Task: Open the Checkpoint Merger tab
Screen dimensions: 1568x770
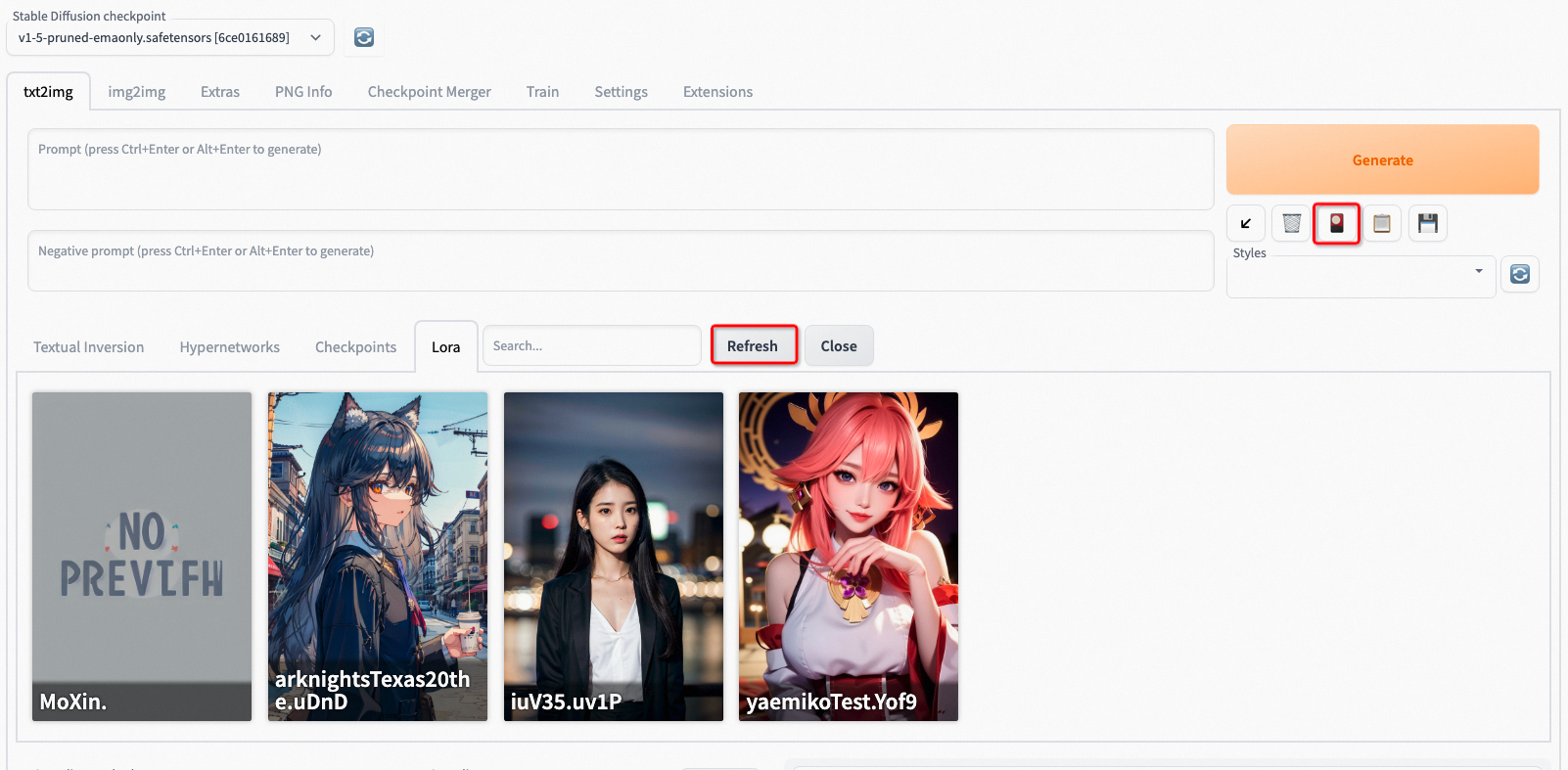Action: [x=429, y=92]
